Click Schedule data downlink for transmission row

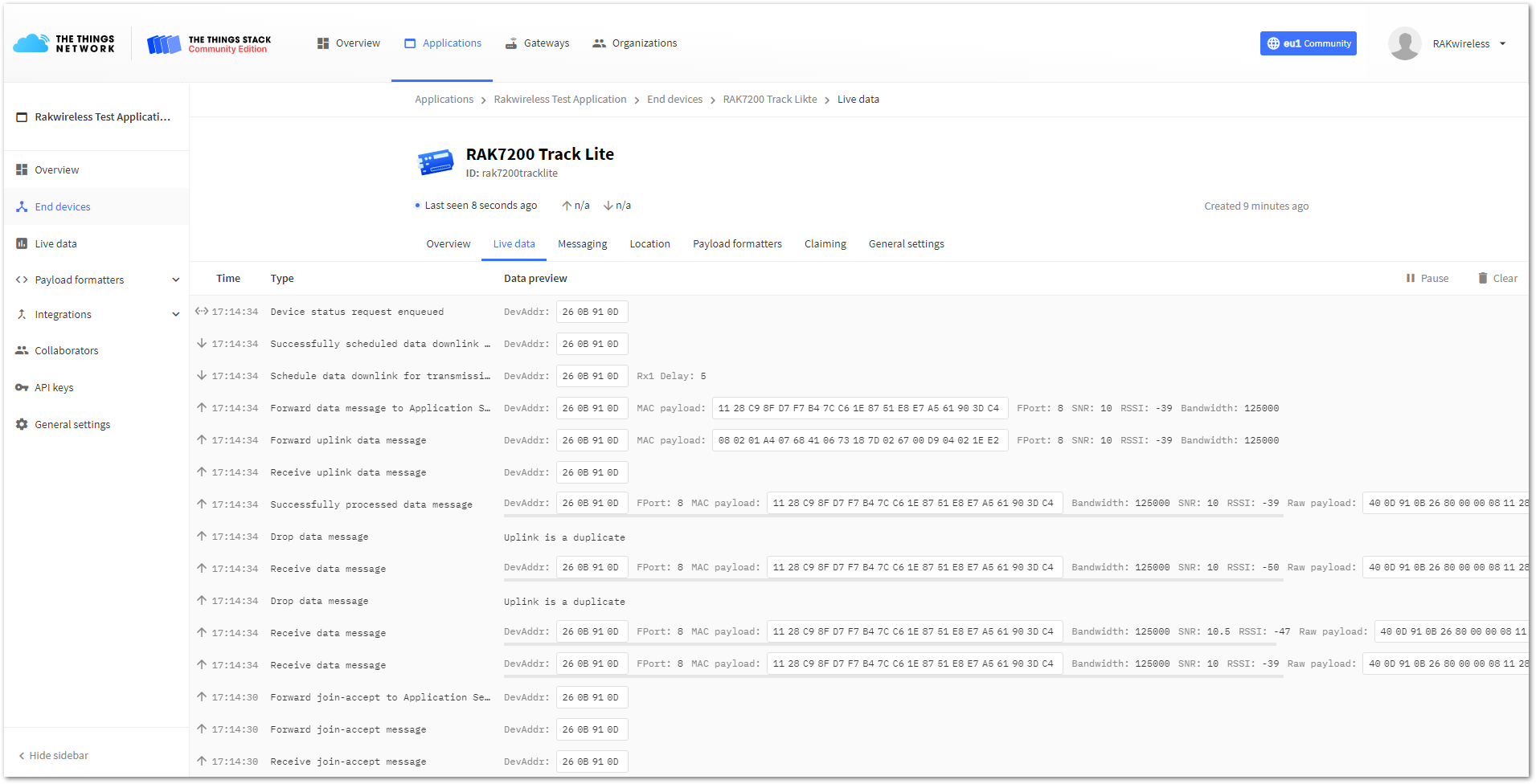[x=859, y=376]
